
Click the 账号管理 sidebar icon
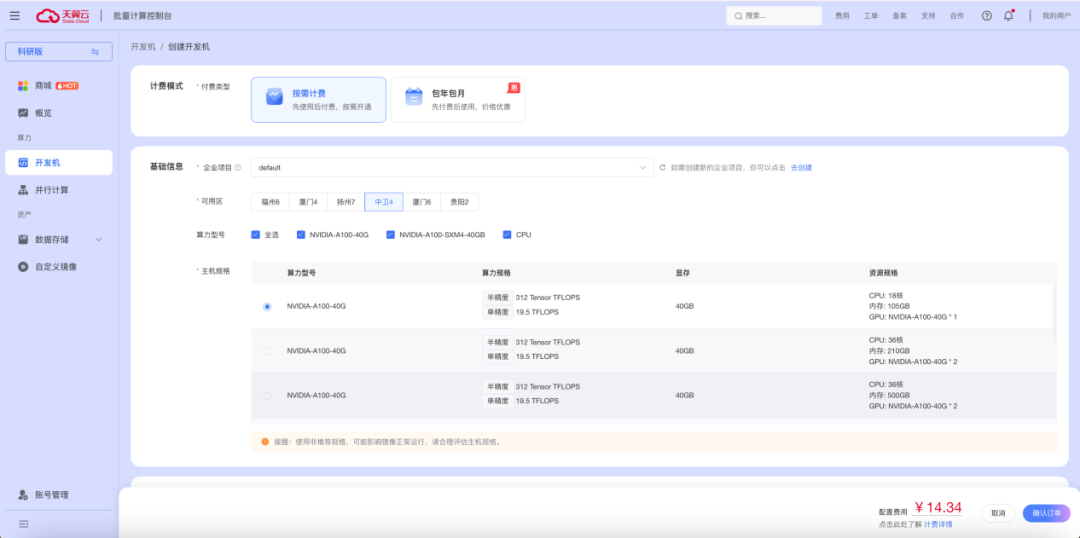click(23, 495)
